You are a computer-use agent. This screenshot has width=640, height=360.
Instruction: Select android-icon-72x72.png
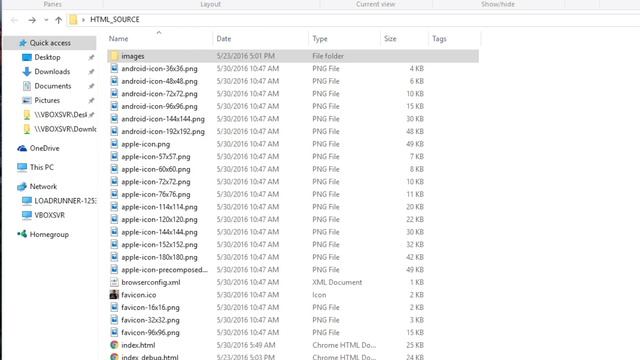(x=159, y=94)
